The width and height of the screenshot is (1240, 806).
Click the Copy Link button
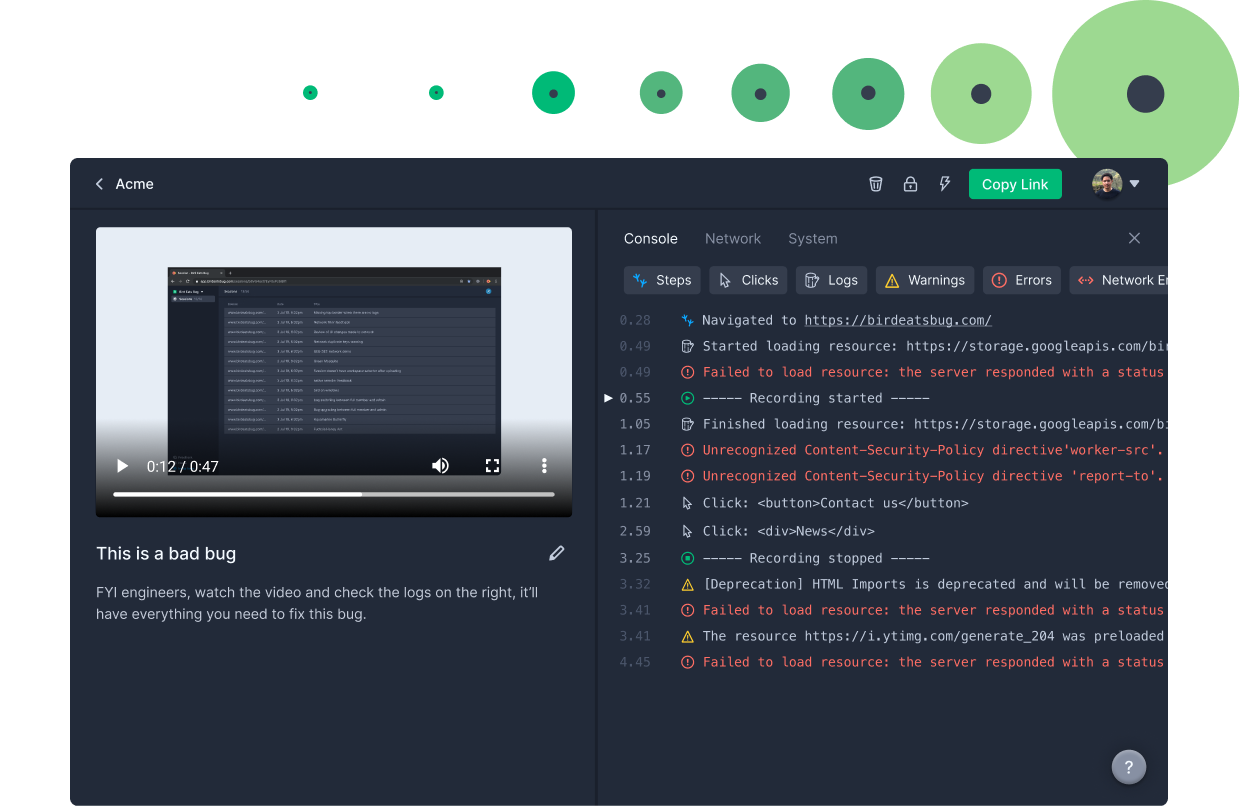pyautogui.click(x=1015, y=184)
